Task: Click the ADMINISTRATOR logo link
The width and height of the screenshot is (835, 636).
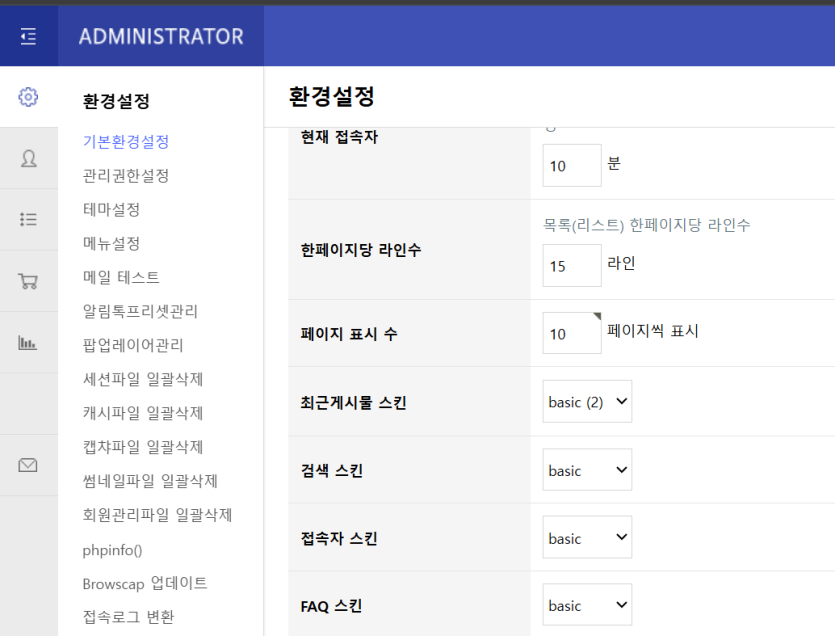Action: (161, 36)
